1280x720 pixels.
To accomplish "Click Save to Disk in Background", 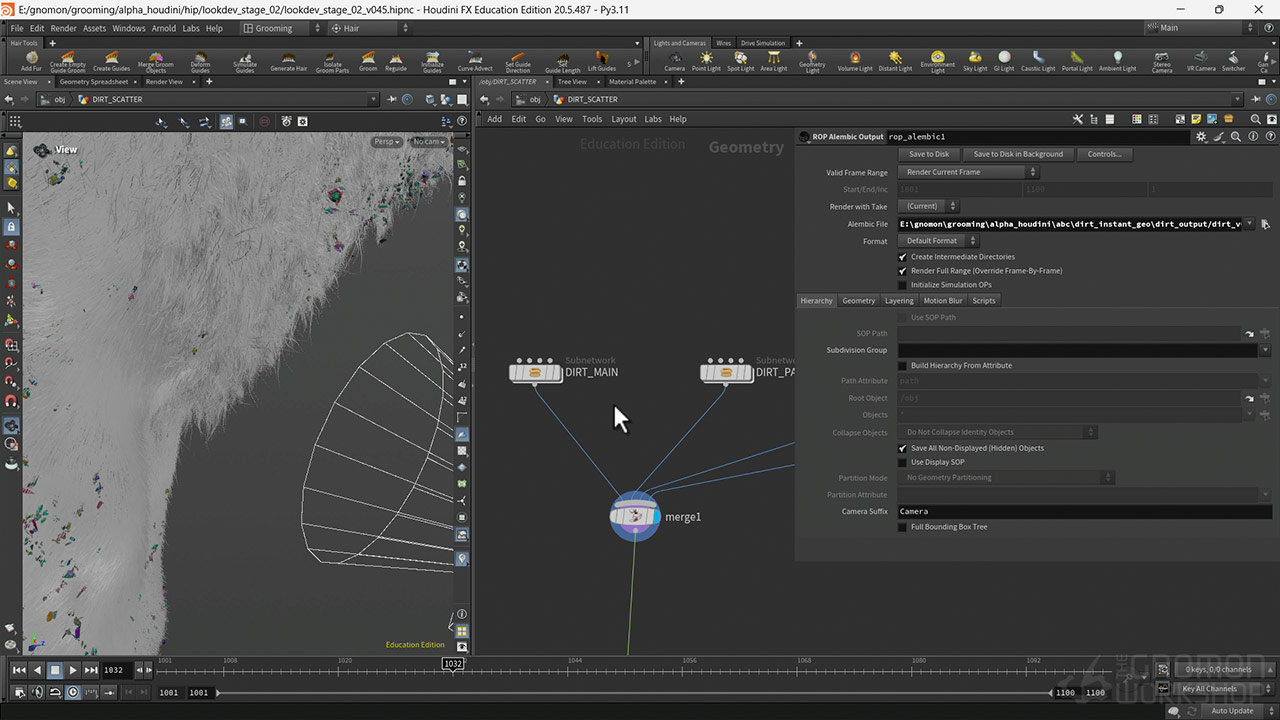I will [x=1018, y=154].
